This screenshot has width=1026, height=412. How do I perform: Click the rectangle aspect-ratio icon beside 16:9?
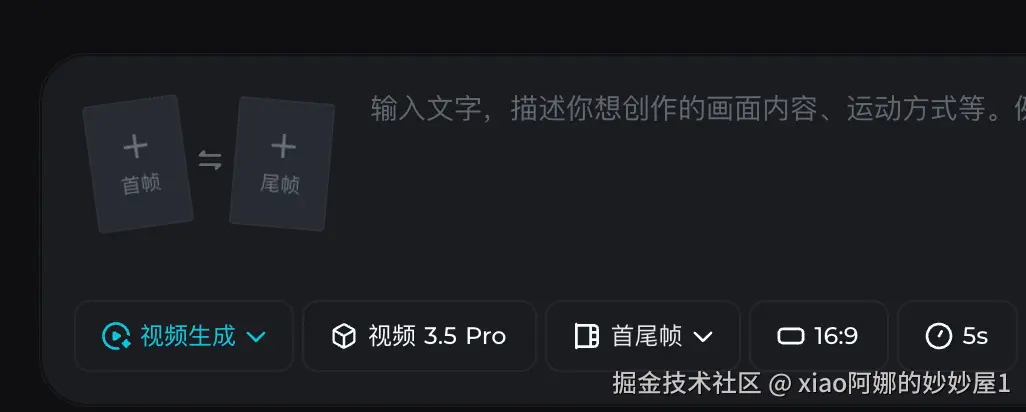pyautogui.click(x=790, y=336)
